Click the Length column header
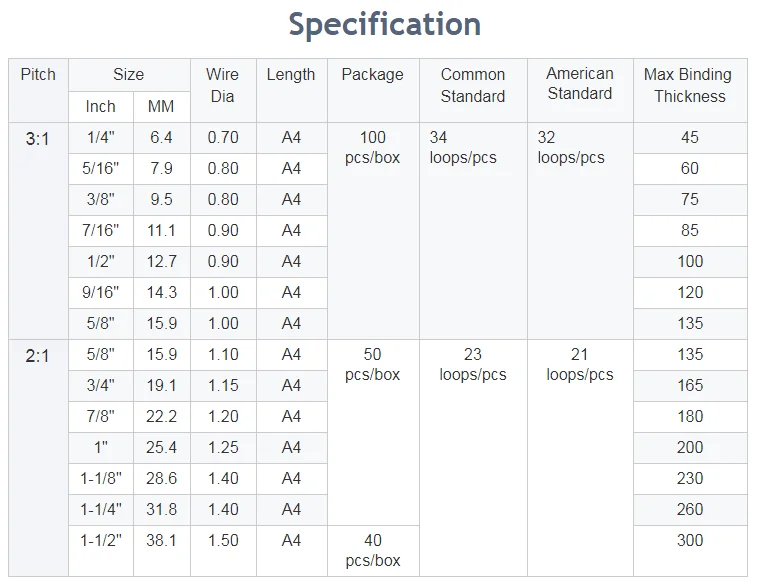 click(291, 75)
